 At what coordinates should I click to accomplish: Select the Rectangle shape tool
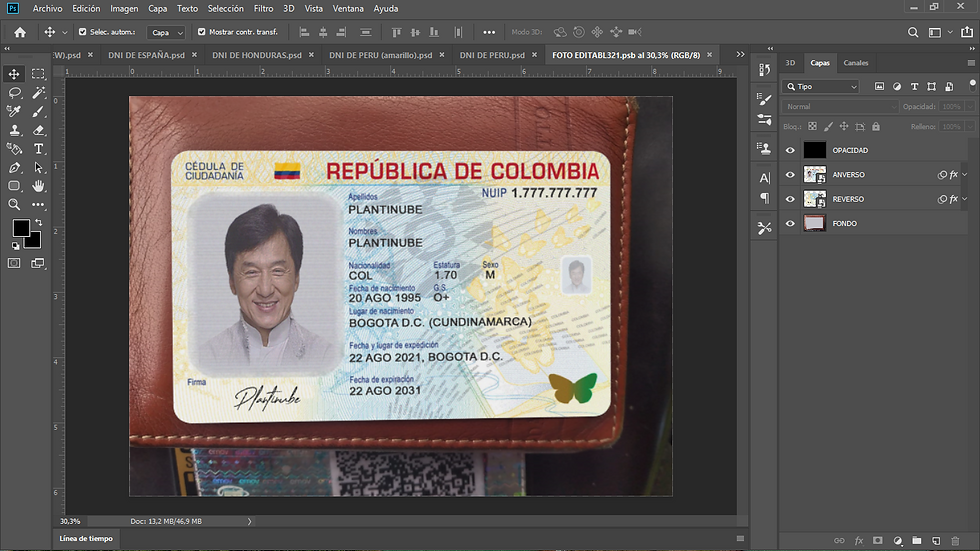click(x=14, y=186)
